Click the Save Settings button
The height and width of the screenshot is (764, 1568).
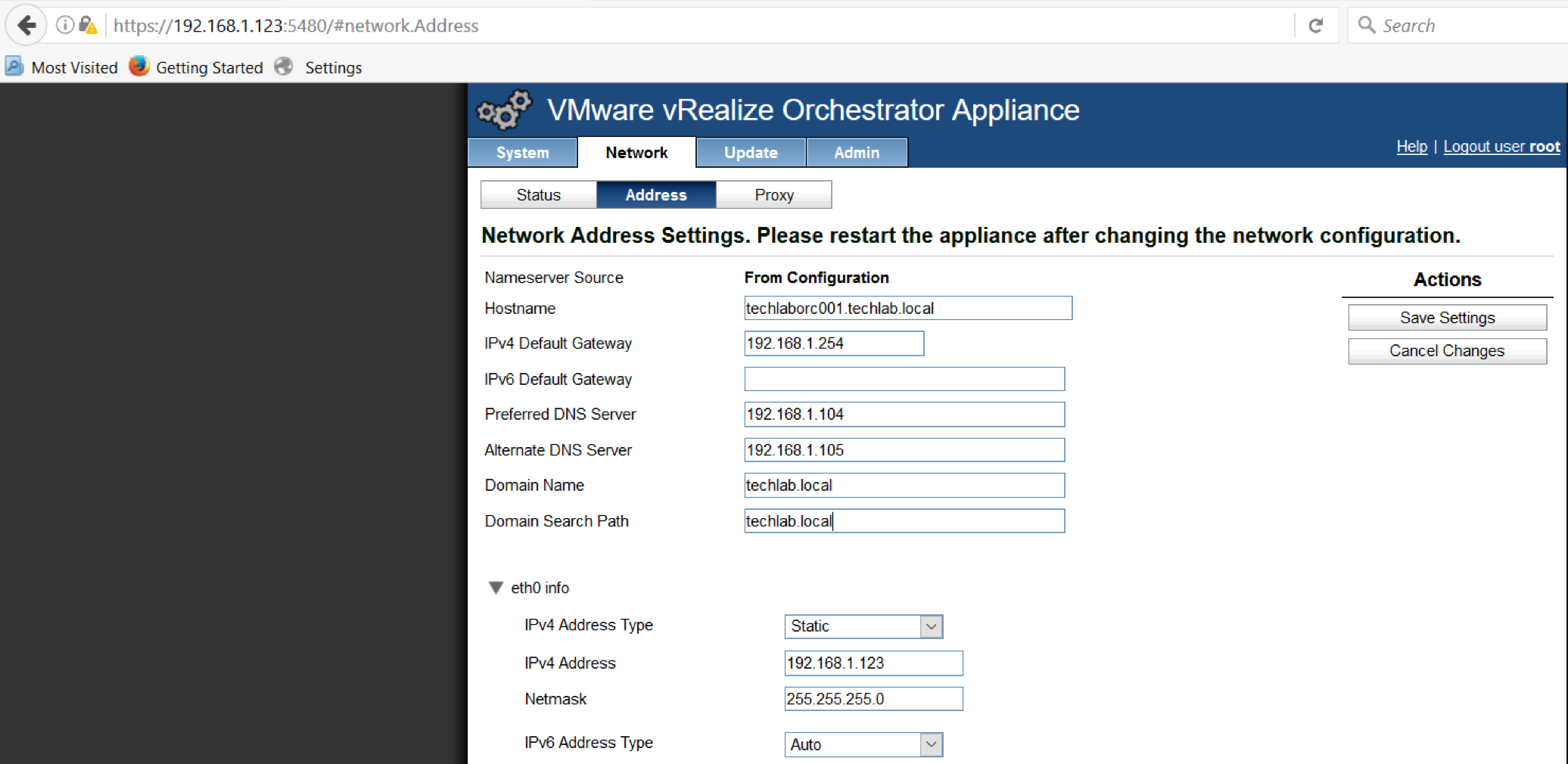[1447, 318]
